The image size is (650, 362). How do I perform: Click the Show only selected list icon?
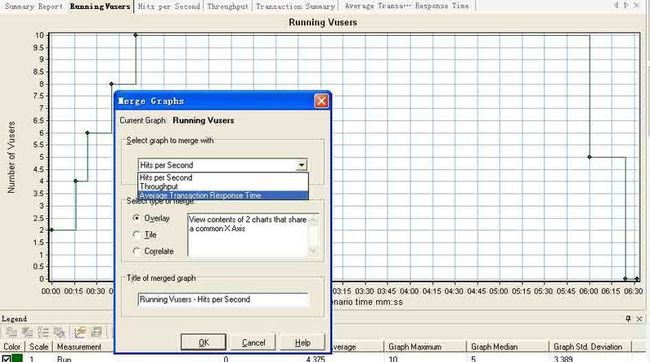(44, 332)
